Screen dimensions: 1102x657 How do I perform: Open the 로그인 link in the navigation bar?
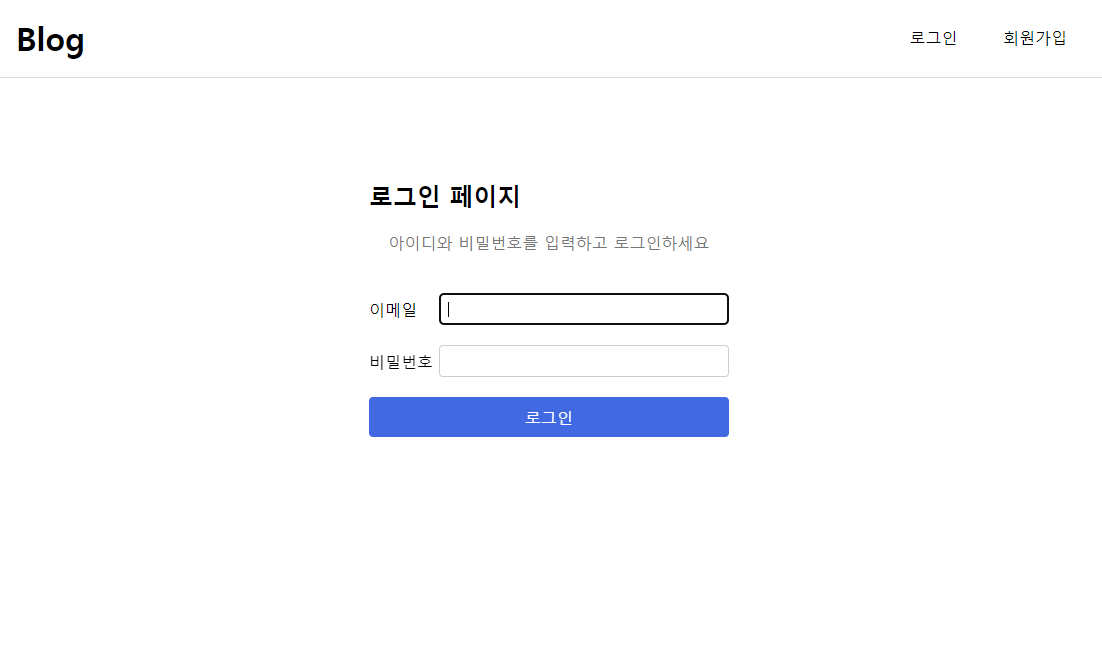(932, 38)
